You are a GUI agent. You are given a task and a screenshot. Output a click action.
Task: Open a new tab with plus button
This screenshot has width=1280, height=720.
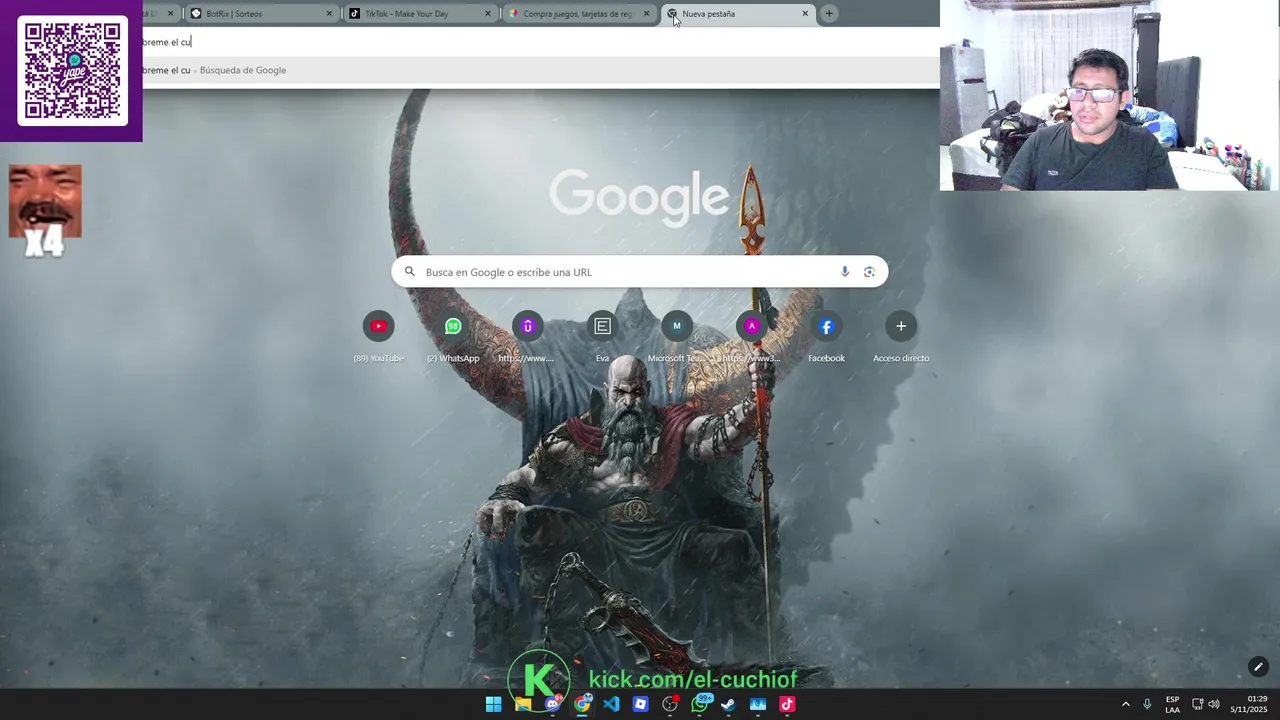point(829,14)
